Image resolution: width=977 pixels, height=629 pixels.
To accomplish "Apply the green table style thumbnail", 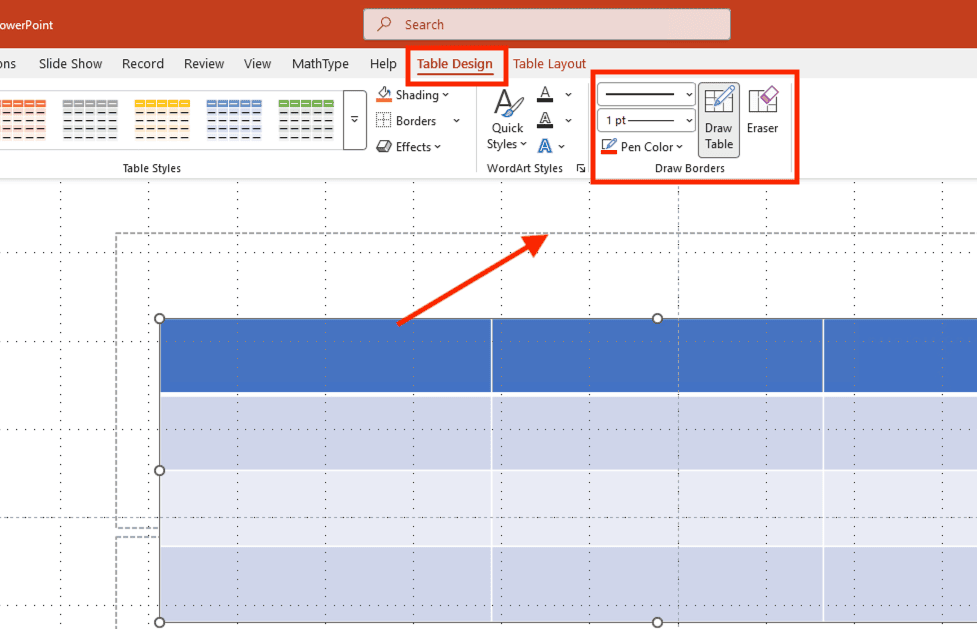I will (306, 119).
